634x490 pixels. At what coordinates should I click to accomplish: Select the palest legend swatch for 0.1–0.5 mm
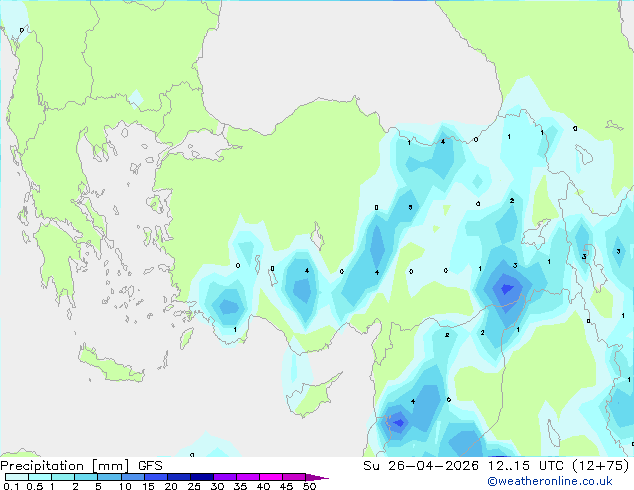click(x=17, y=477)
